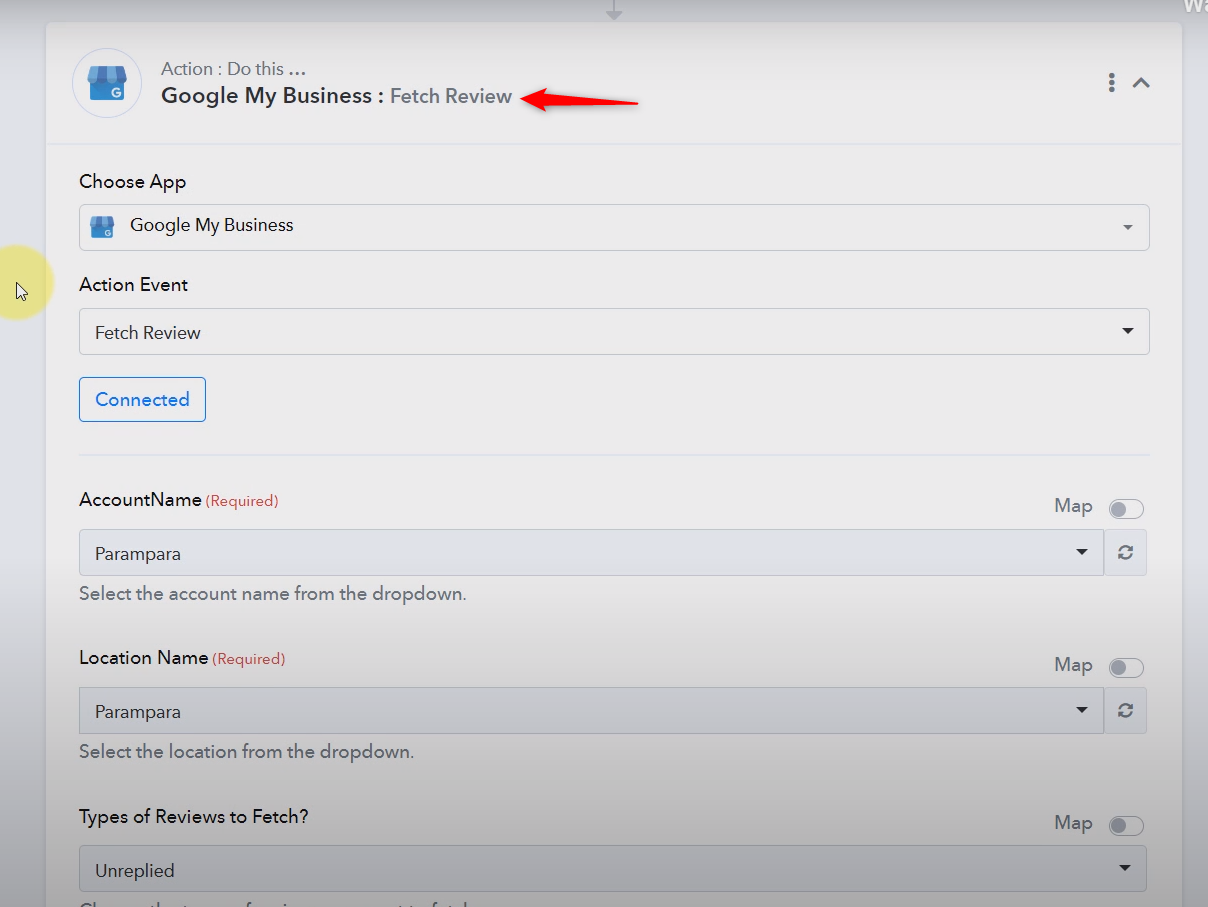Click the 'Select the location from the dropdown.' hint
Image resolution: width=1208 pixels, height=907 pixels.
(246, 751)
